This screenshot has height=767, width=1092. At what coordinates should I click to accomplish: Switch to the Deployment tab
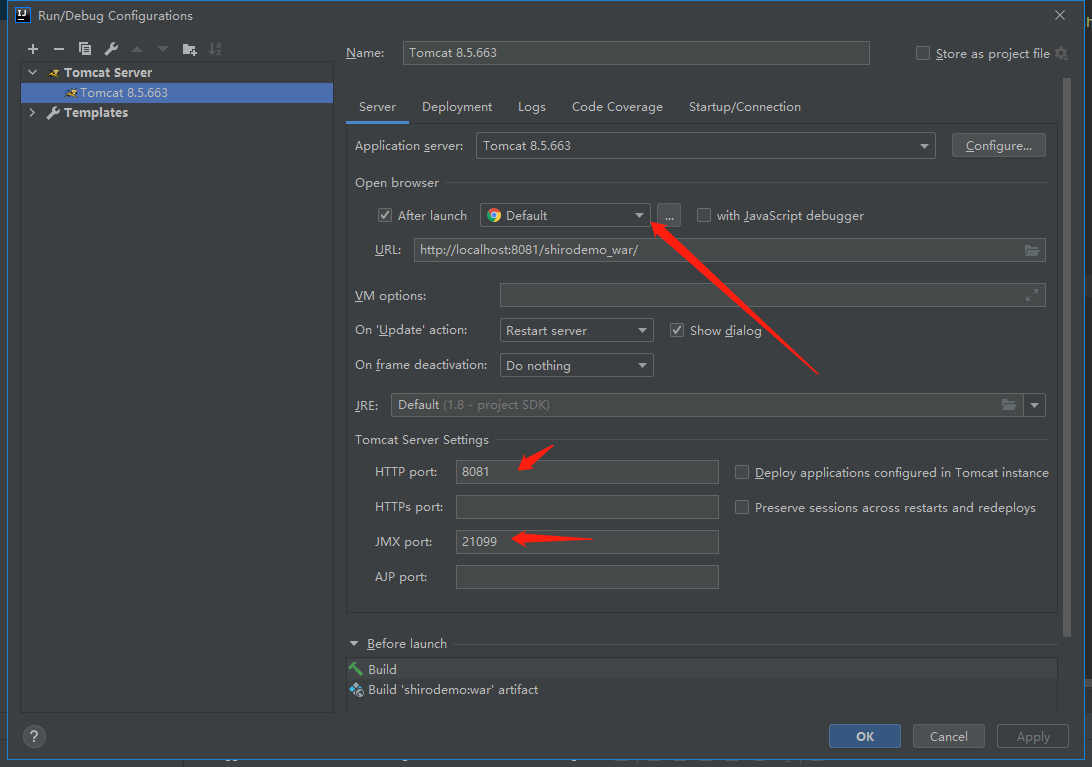click(x=457, y=107)
